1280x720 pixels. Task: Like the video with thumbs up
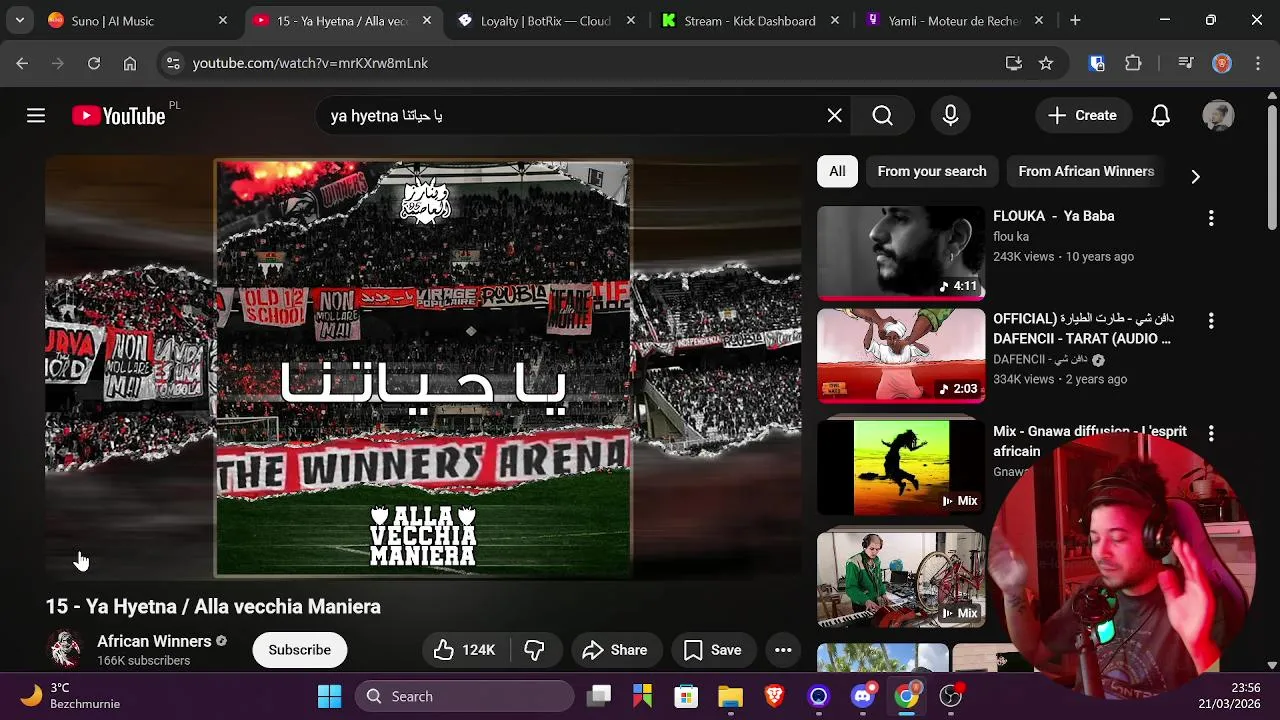pyautogui.click(x=465, y=650)
